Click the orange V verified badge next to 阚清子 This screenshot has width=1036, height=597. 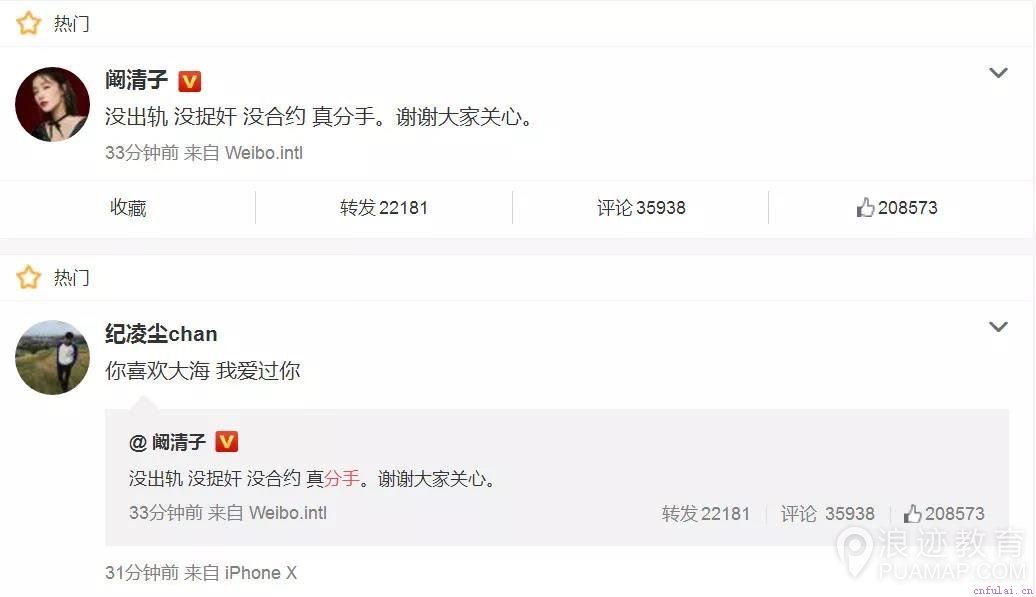[x=190, y=81]
